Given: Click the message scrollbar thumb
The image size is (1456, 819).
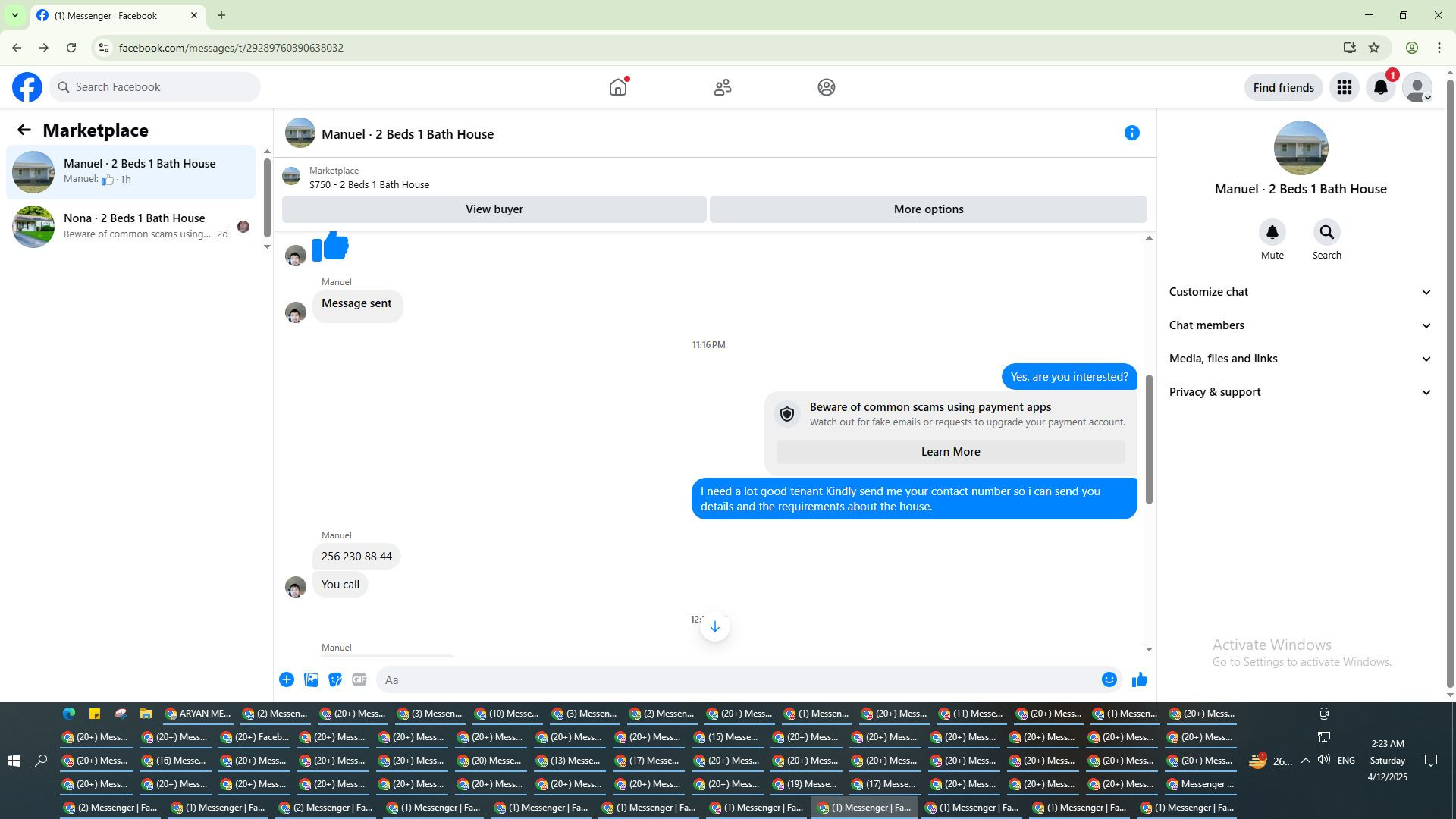Looking at the screenshot, I should pos(1149,440).
